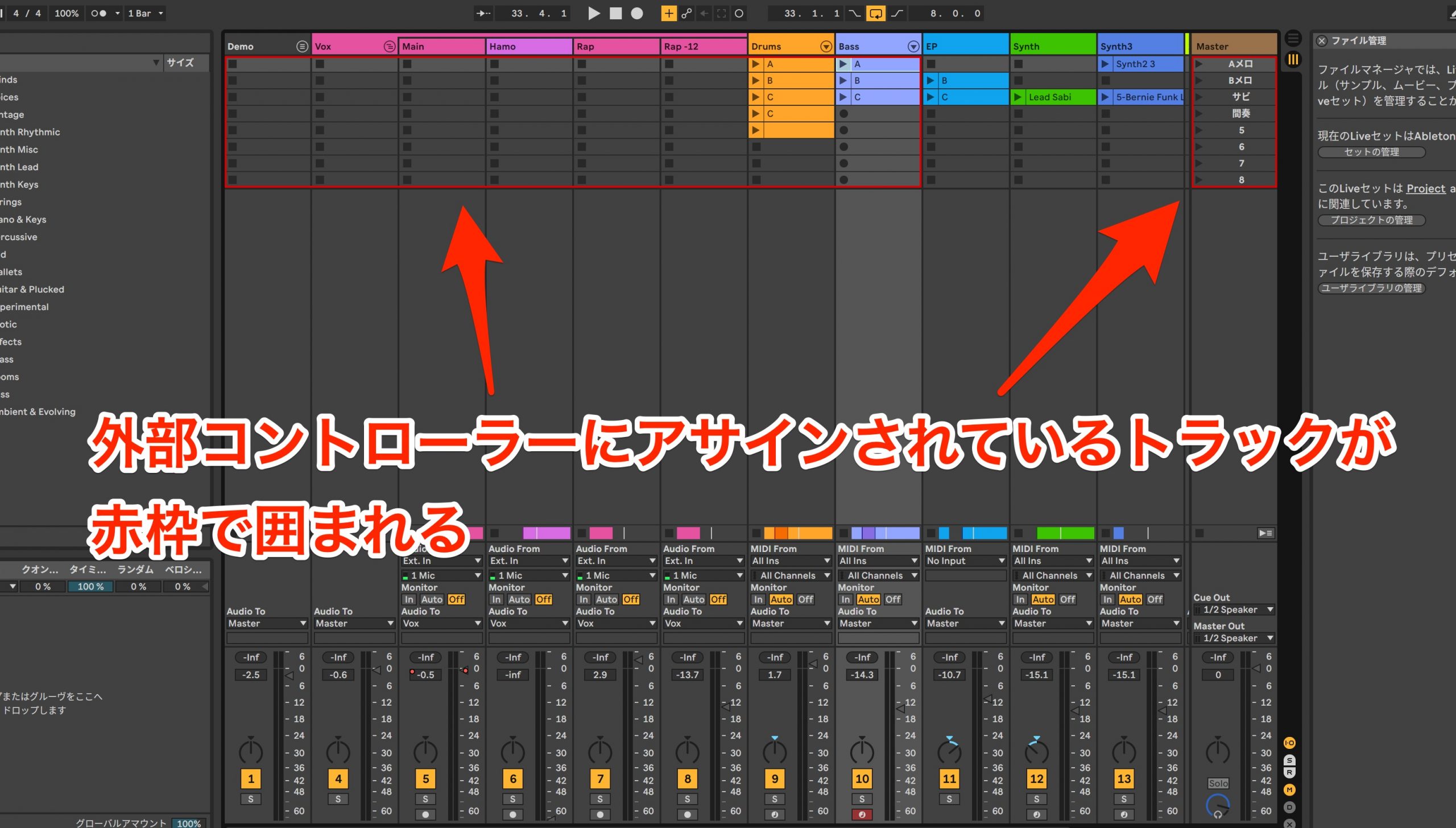Disarm the Bass track record button
This screenshot has height=828, width=1456.
pyautogui.click(x=862, y=814)
